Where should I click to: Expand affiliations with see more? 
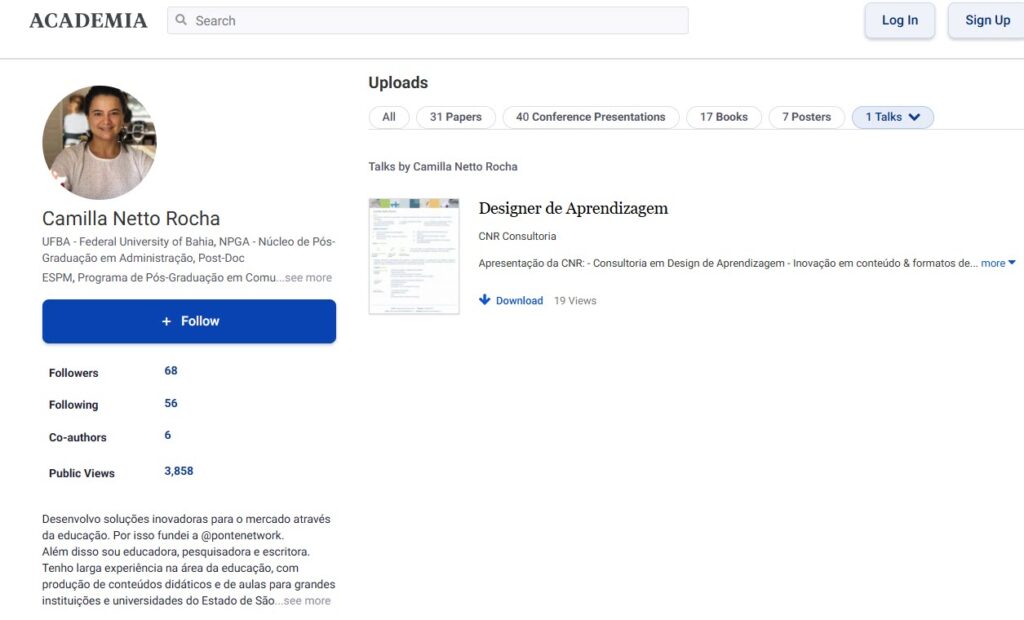[307, 278]
